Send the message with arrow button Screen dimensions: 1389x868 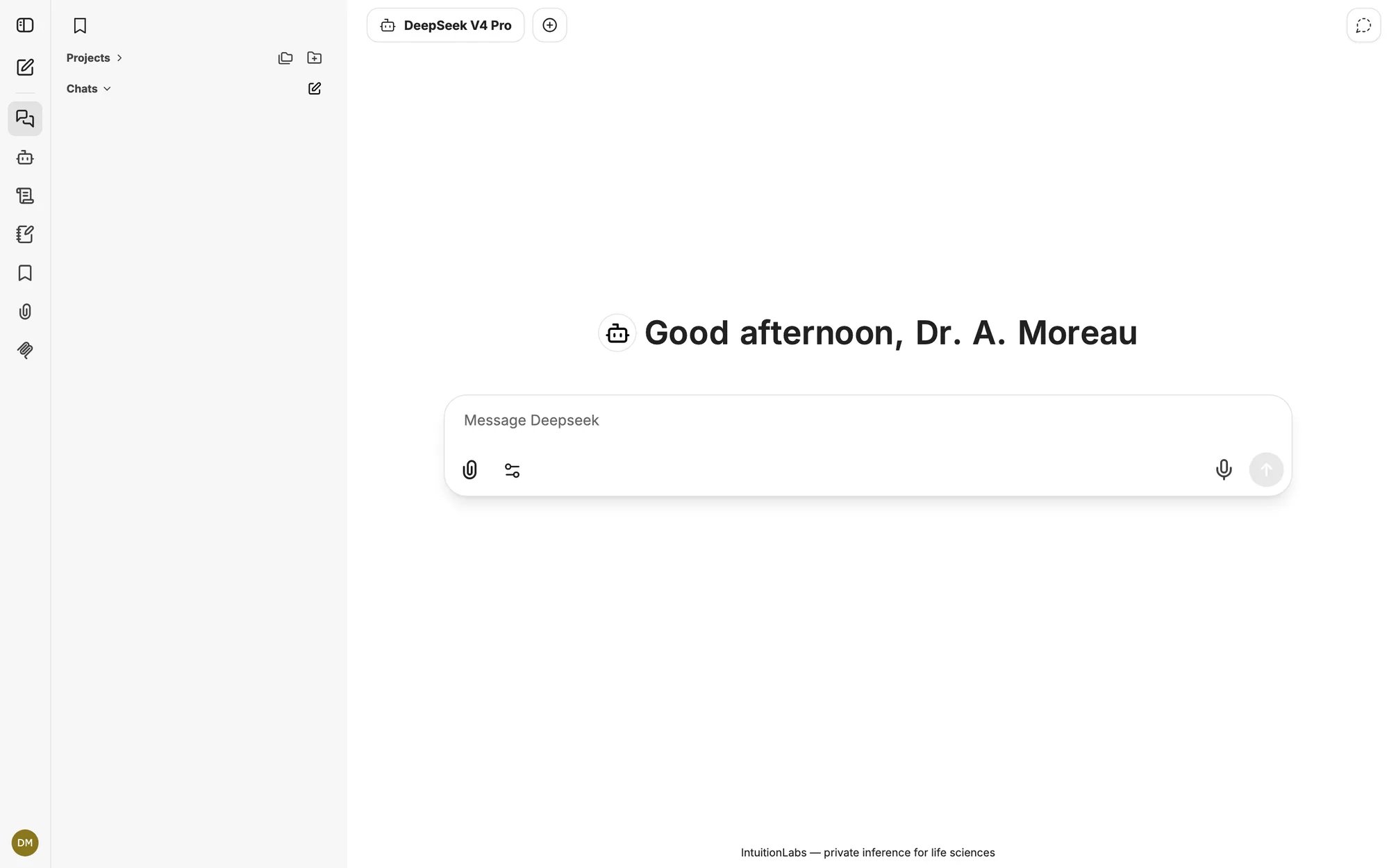(x=1266, y=470)
